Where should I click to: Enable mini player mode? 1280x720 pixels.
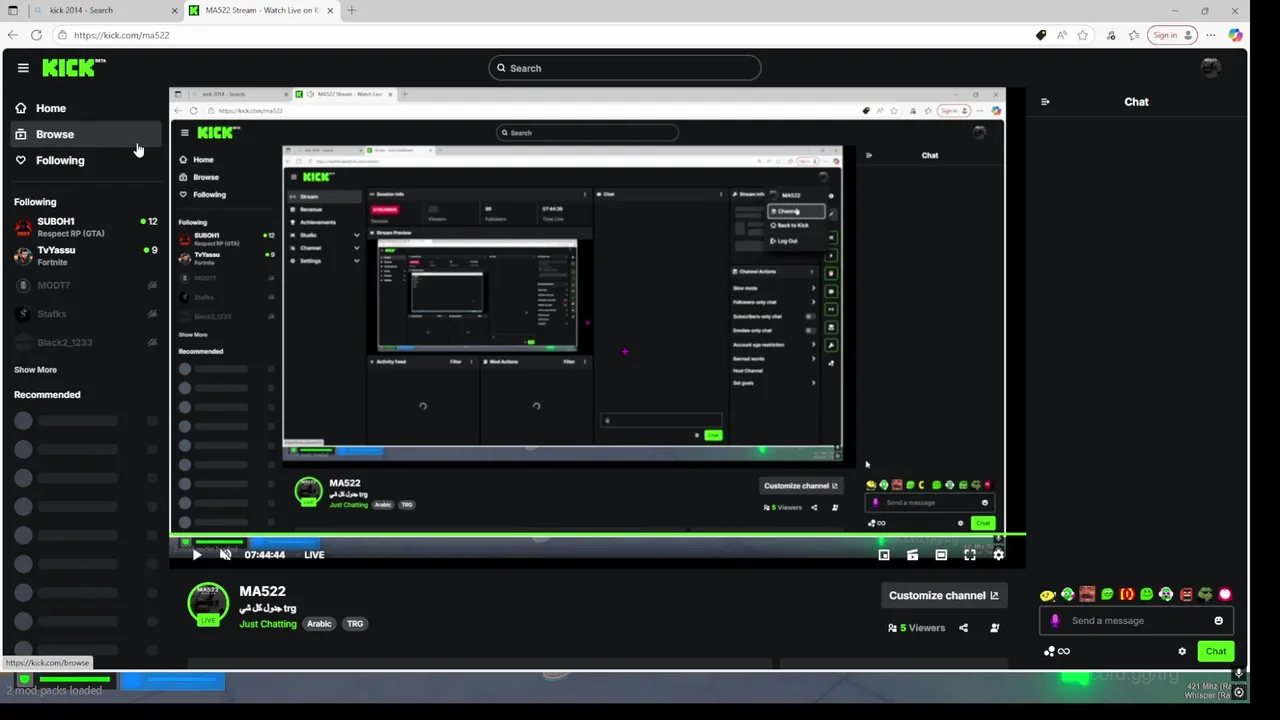point(884,555)
